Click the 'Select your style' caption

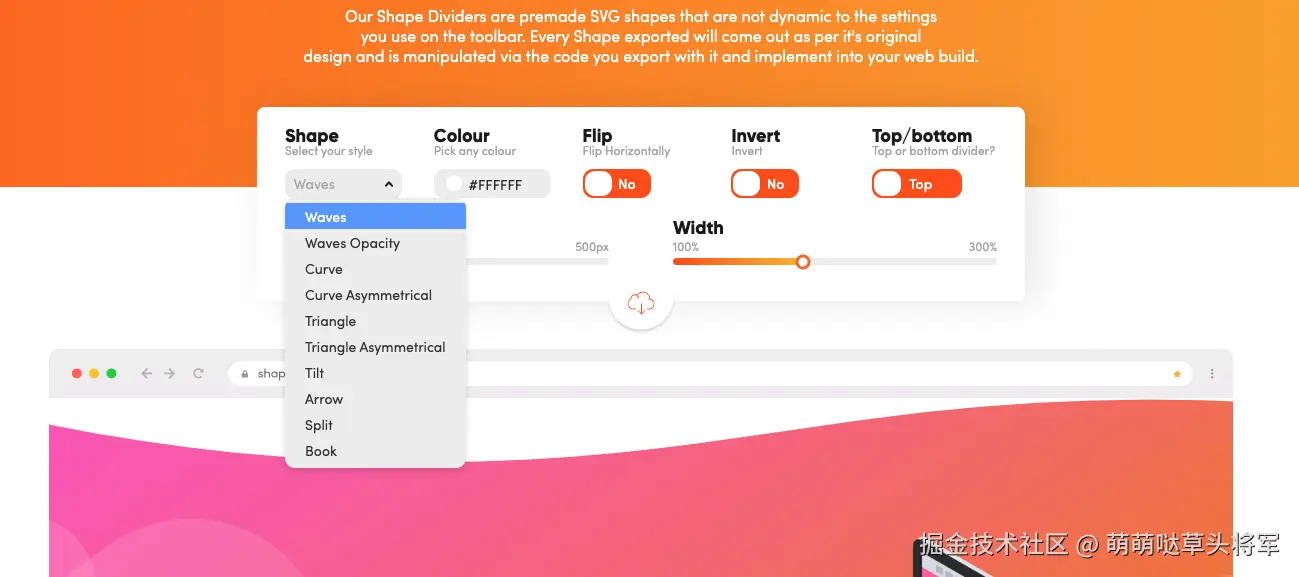pyautogui.click(x=329, y=151)
